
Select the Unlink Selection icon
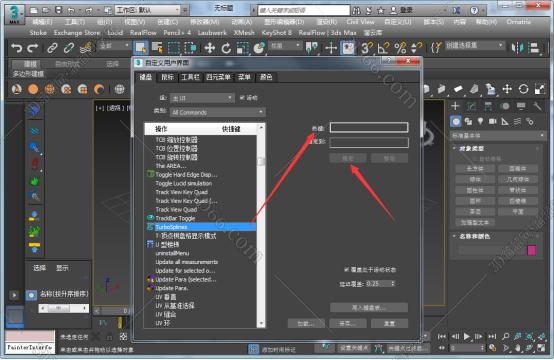click(69, 48)
